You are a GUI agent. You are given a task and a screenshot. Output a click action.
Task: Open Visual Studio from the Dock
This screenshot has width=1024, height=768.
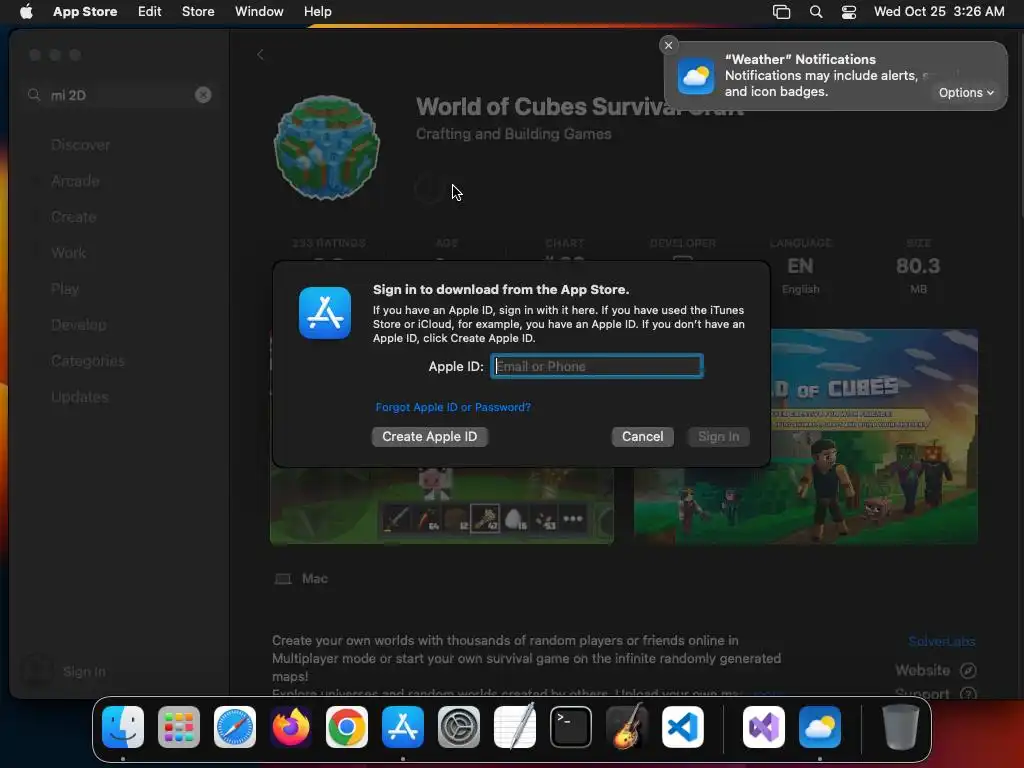point(764,727)
